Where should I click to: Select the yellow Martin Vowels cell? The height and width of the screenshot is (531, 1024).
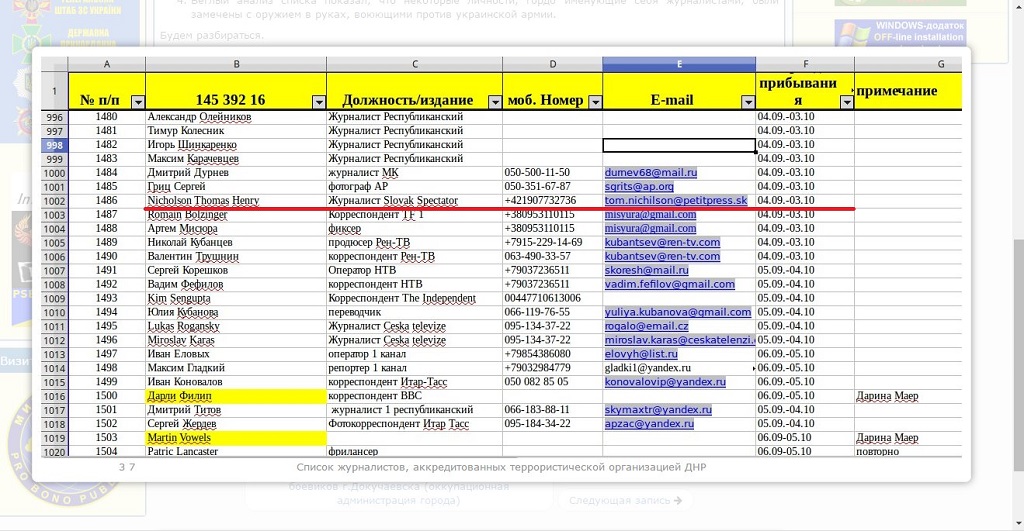[235, 438]
